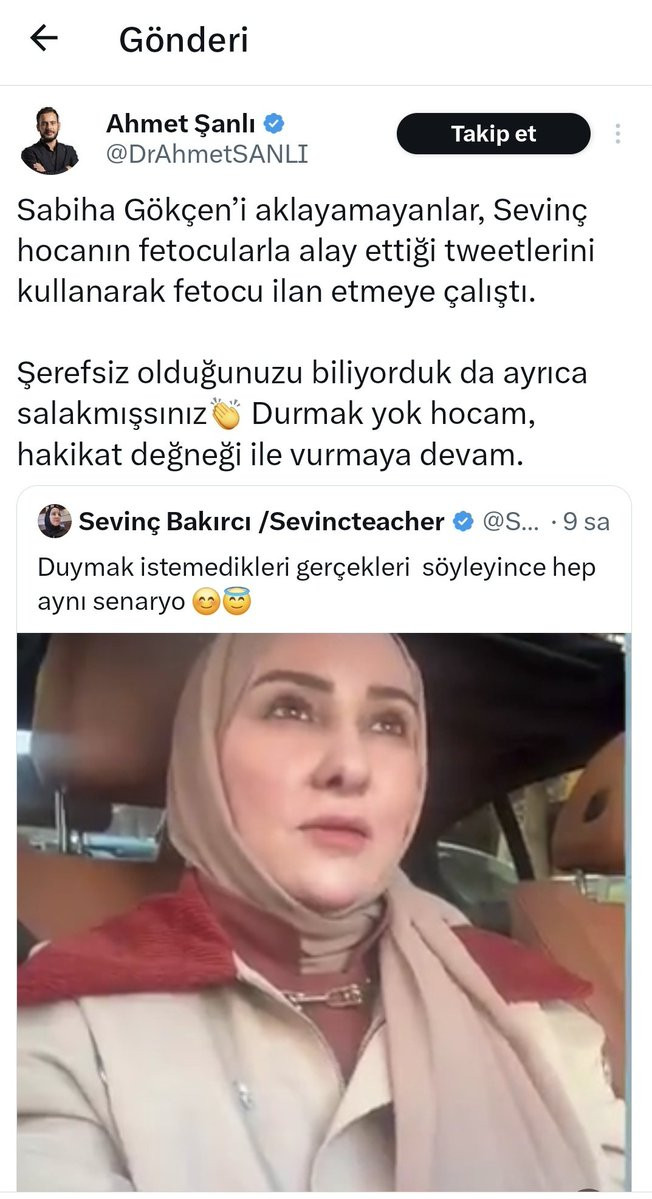The height and width of the screenshot is (1199, 652).
Task: Tap the smiling face emoji after senaryo
Action: (205, 603)
